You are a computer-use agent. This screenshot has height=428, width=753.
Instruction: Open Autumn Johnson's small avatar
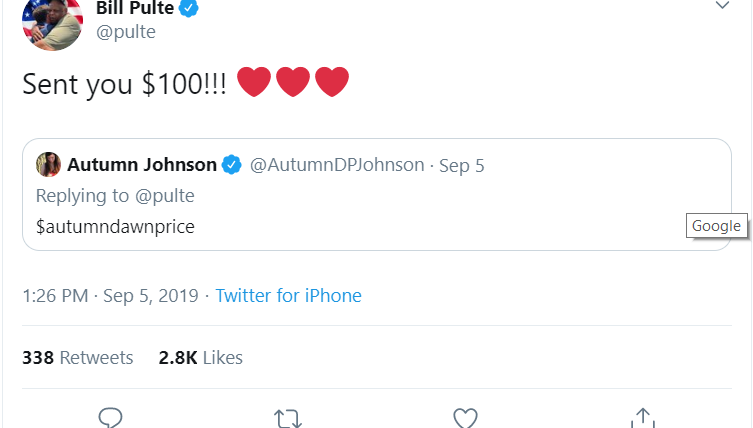(48, 164)
